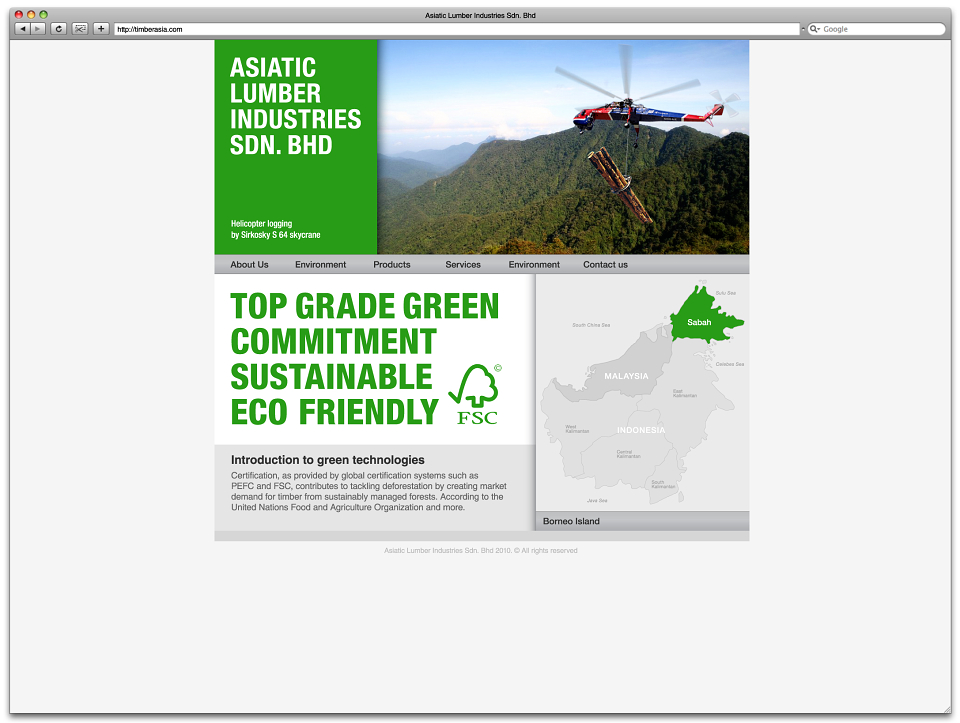Click the MALAYSIA label on the Borneo map
This screenshot has width=960, height=723.
[626, 376]
